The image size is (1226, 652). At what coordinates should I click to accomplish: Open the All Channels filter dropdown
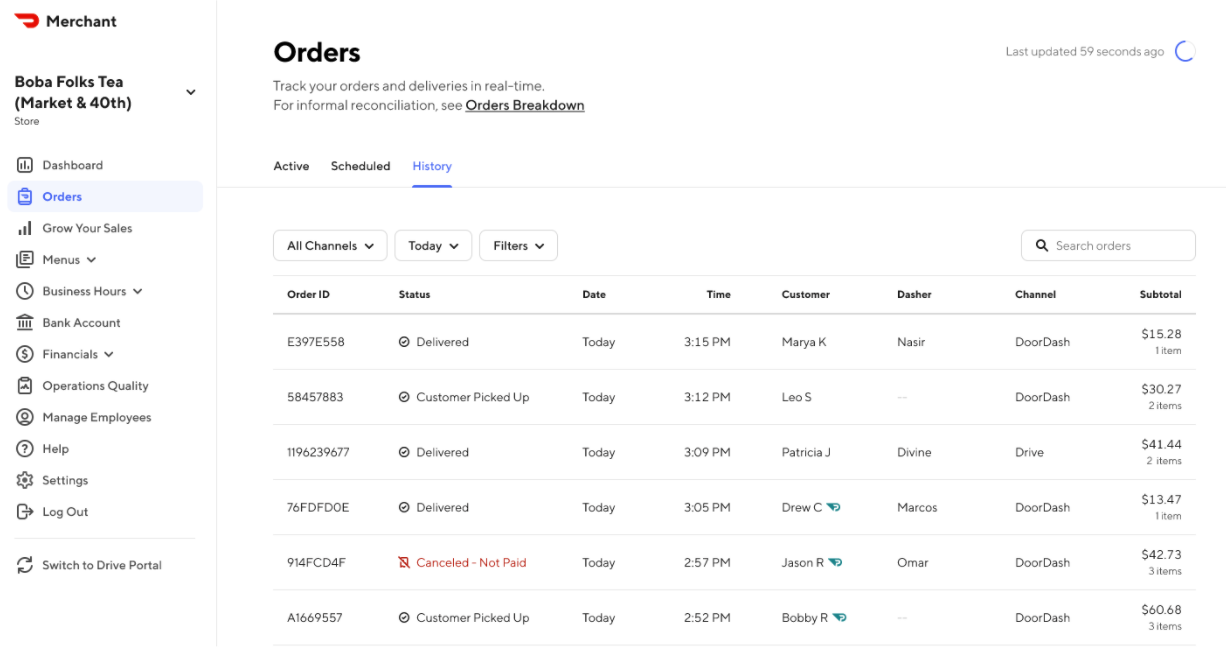coord(330,245)
